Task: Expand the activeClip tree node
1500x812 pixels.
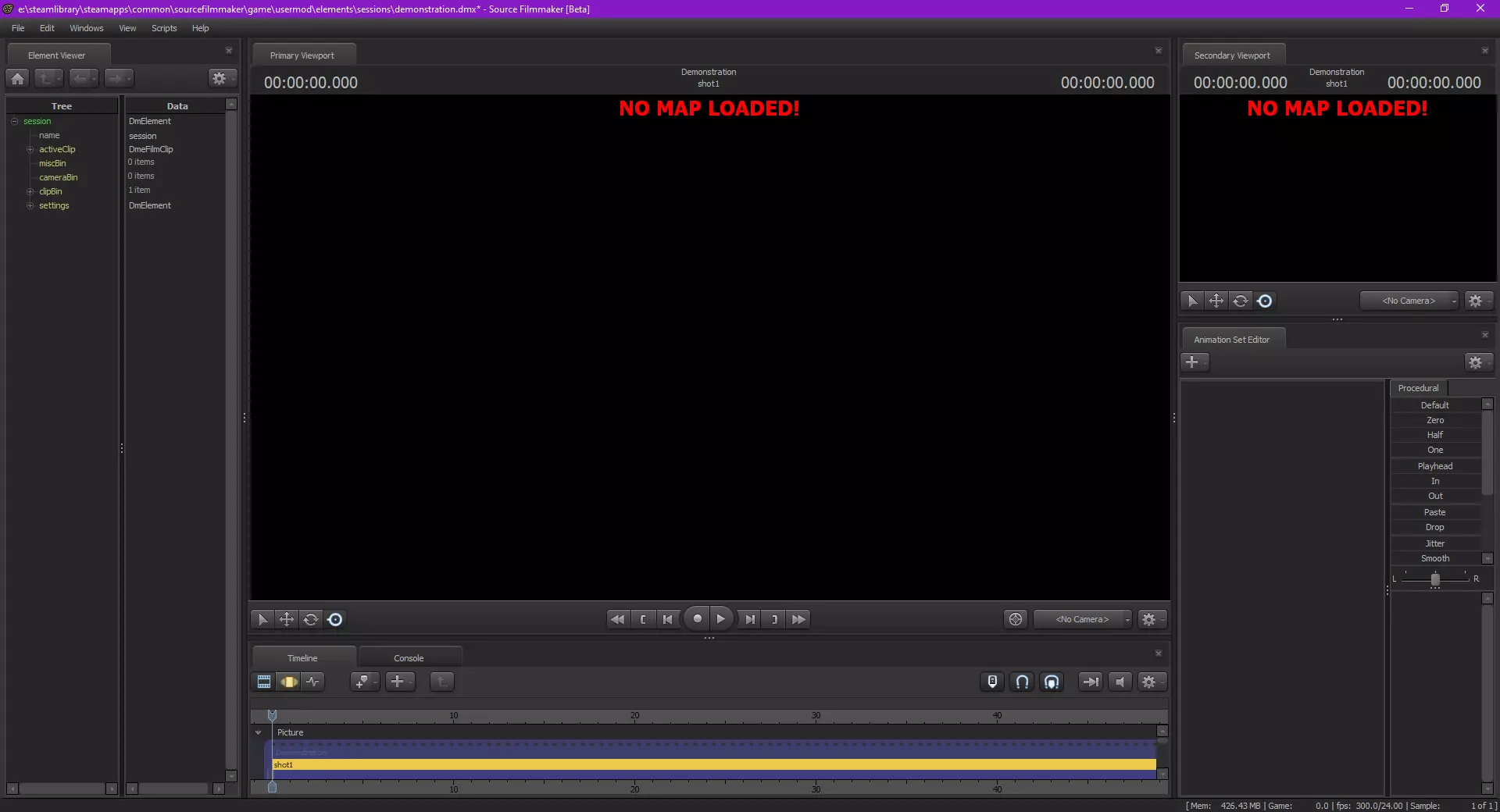Action: [30, 149]
